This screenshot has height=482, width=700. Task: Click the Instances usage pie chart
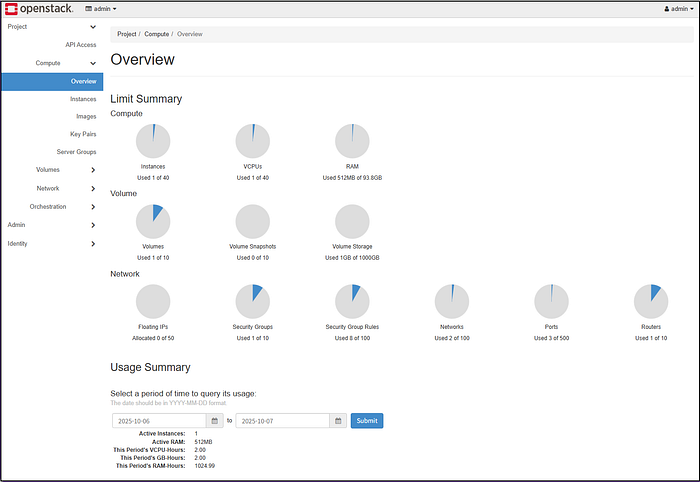click(x=153, y=141)
